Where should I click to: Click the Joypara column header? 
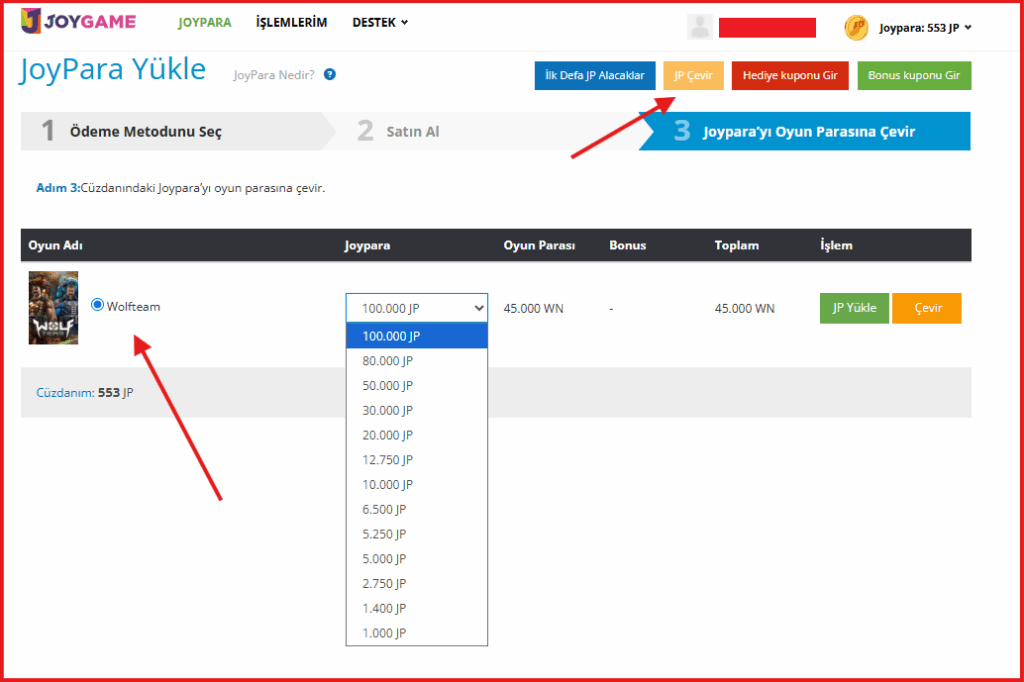pos(367,246)
